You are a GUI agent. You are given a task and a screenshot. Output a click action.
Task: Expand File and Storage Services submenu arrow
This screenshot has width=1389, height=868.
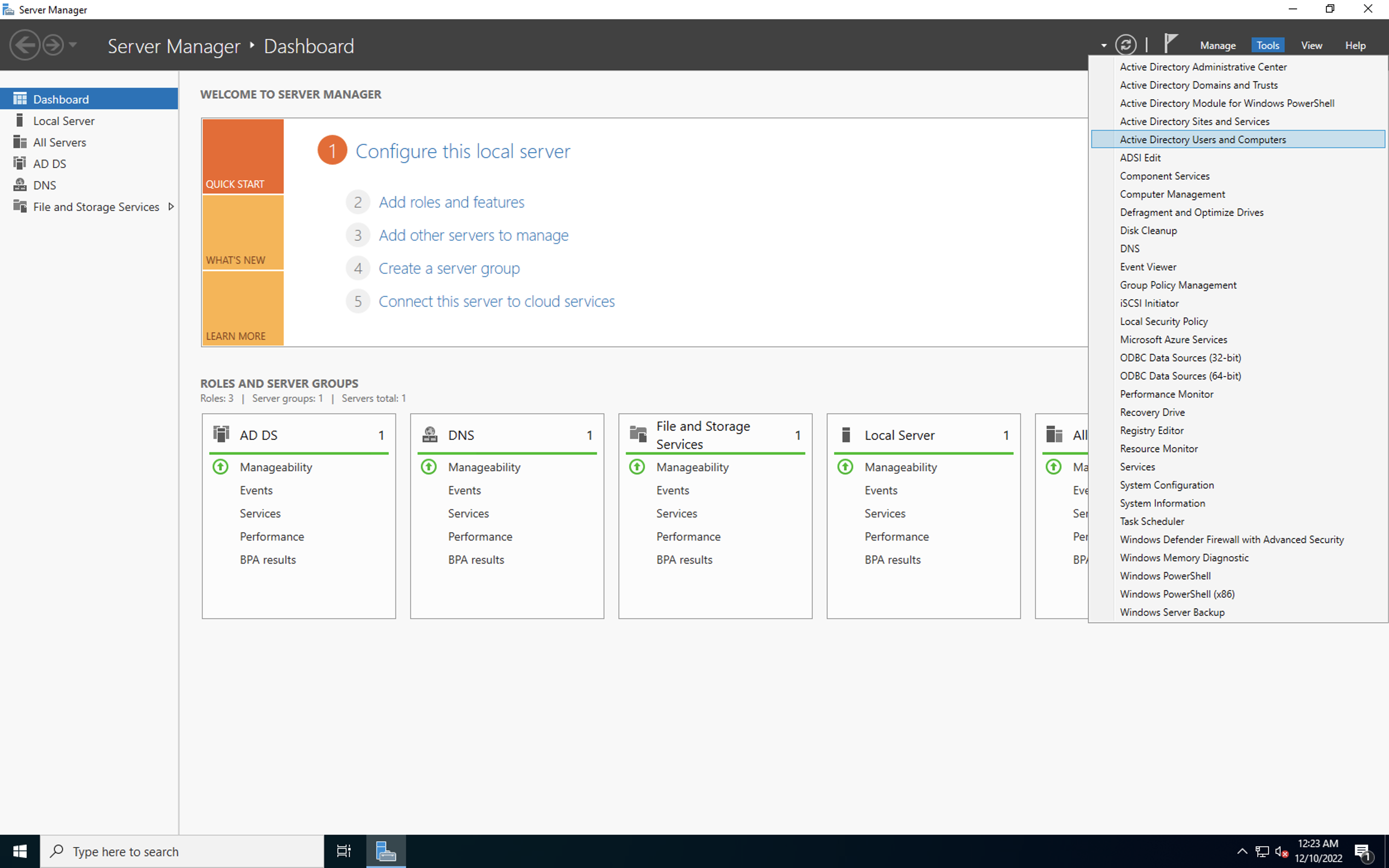tap(170, 206)
